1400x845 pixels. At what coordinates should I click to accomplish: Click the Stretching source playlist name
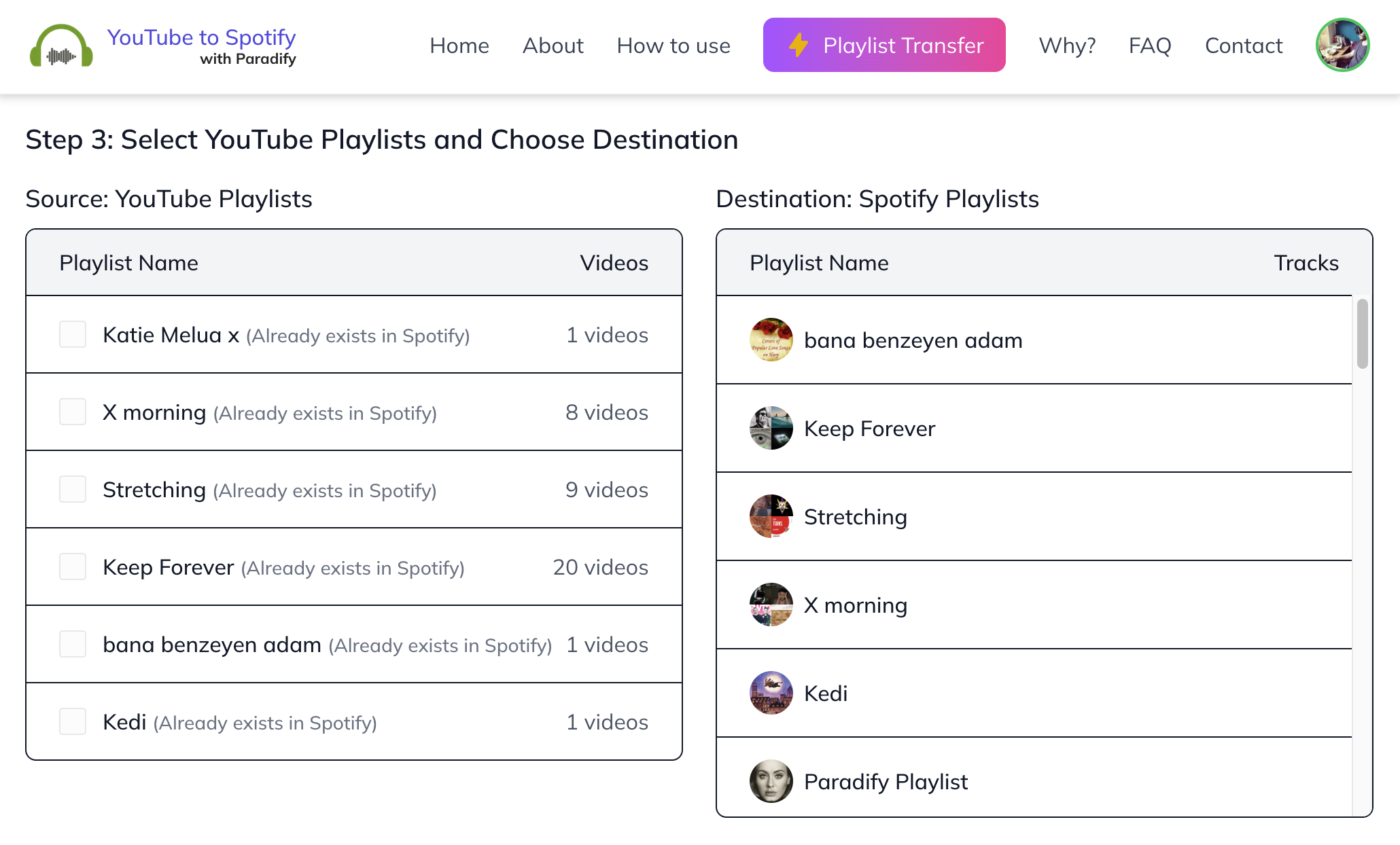click(x=154, y=490)
